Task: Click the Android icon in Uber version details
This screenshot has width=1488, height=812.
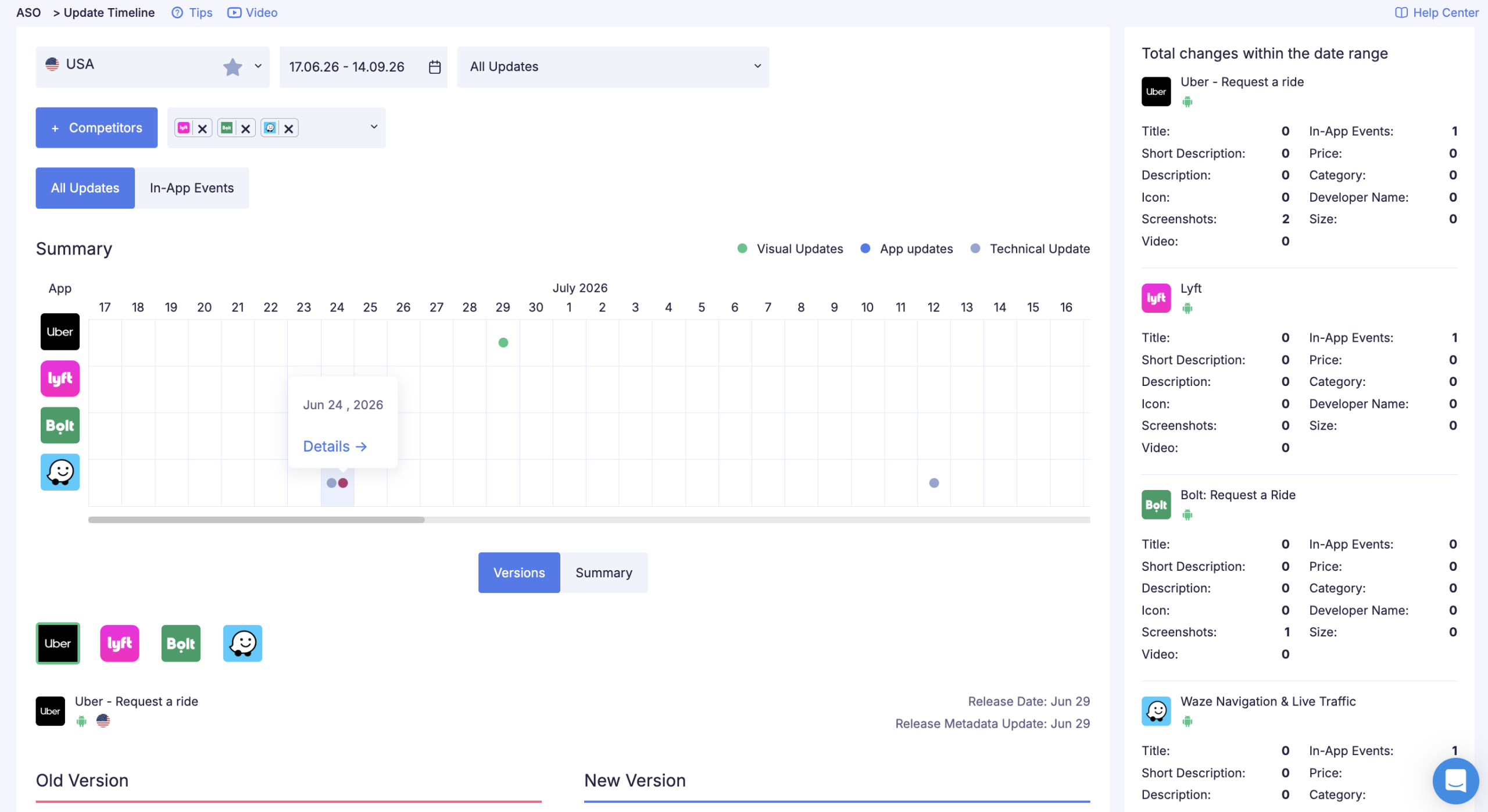Action: point(81,721)
